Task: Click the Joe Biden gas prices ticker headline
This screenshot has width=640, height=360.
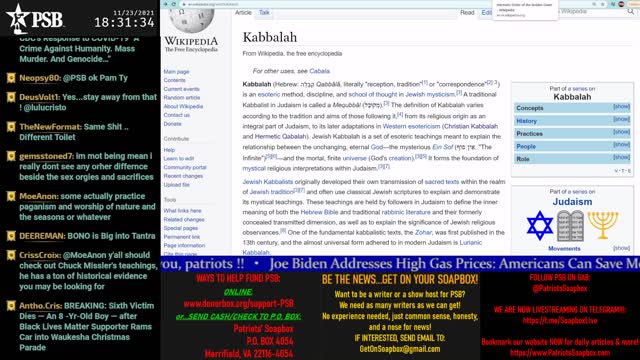Action: 454,264
